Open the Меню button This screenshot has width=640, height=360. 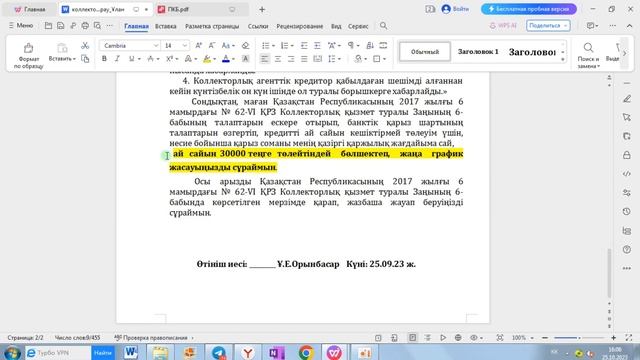point(21,25)
